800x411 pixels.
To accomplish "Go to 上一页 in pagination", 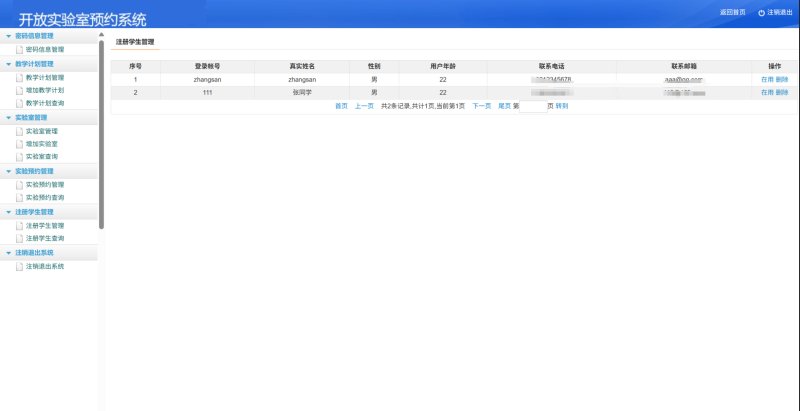I will pos(364,106).
